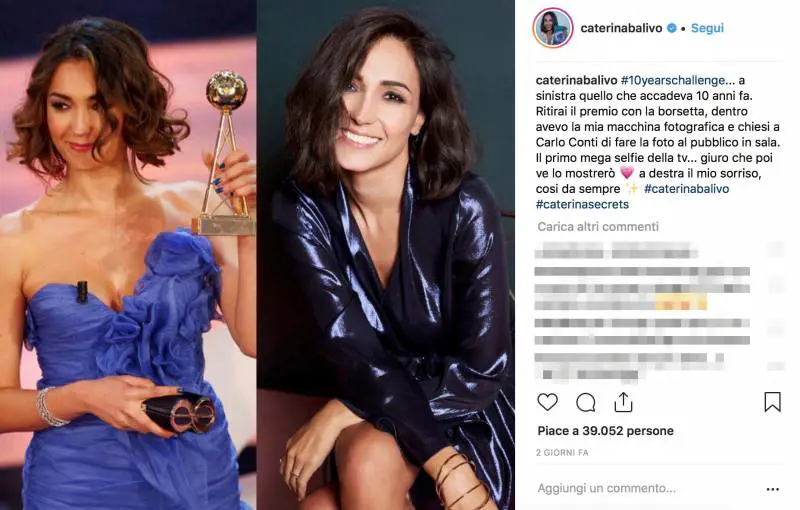Open the #caterinabalivo hashtag link

(686, 189)
